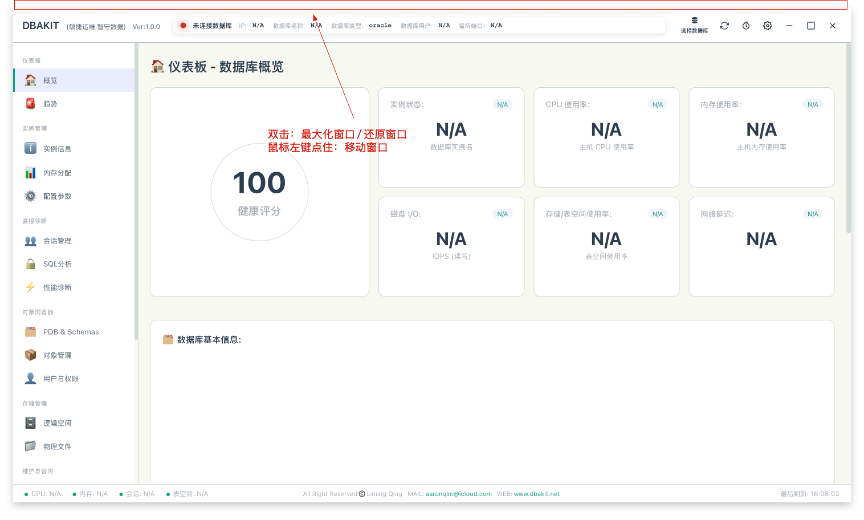Click the 仪表板 - 数据库概览 page title

218,67
